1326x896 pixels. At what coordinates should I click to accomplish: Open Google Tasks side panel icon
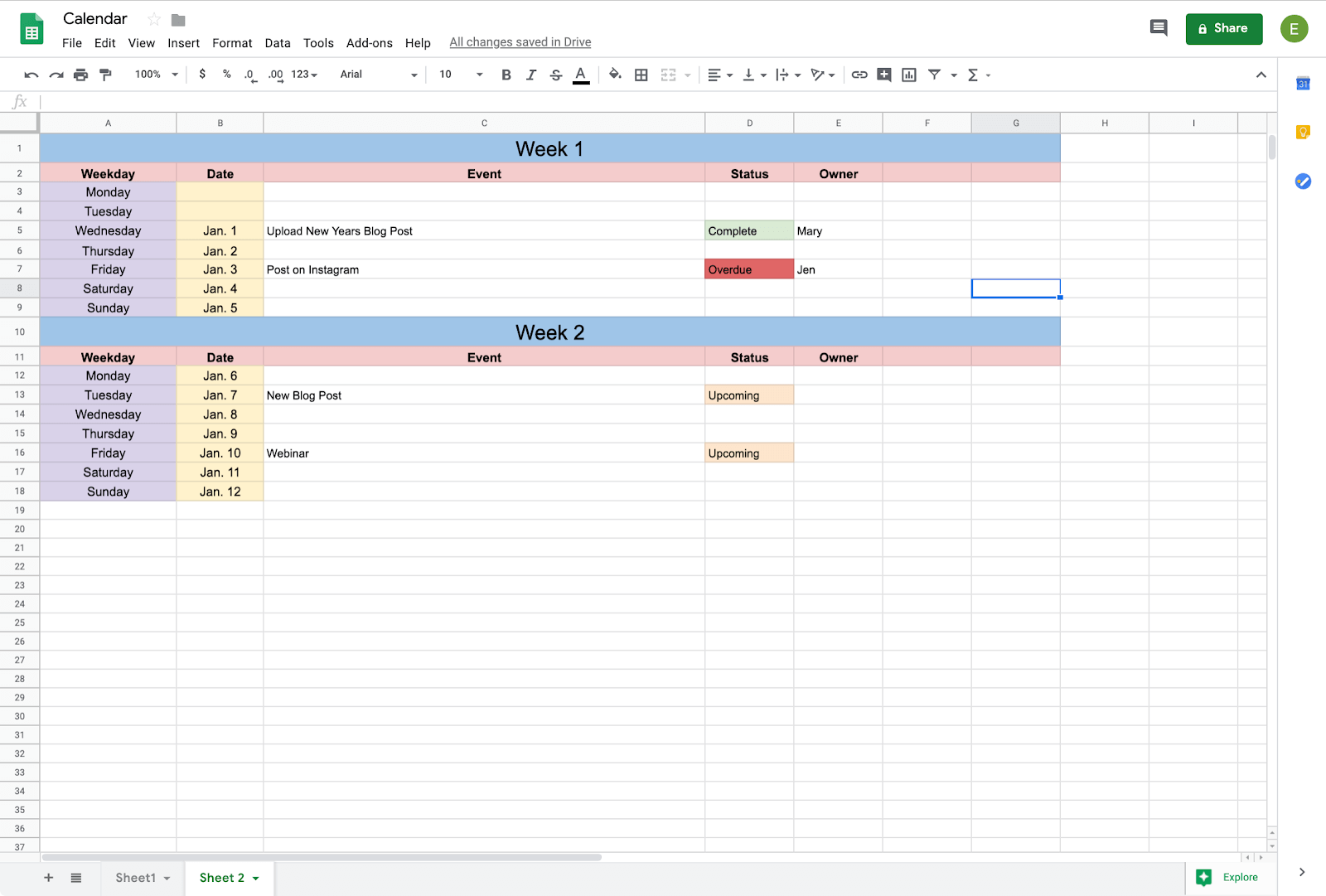pos(1303,181)
